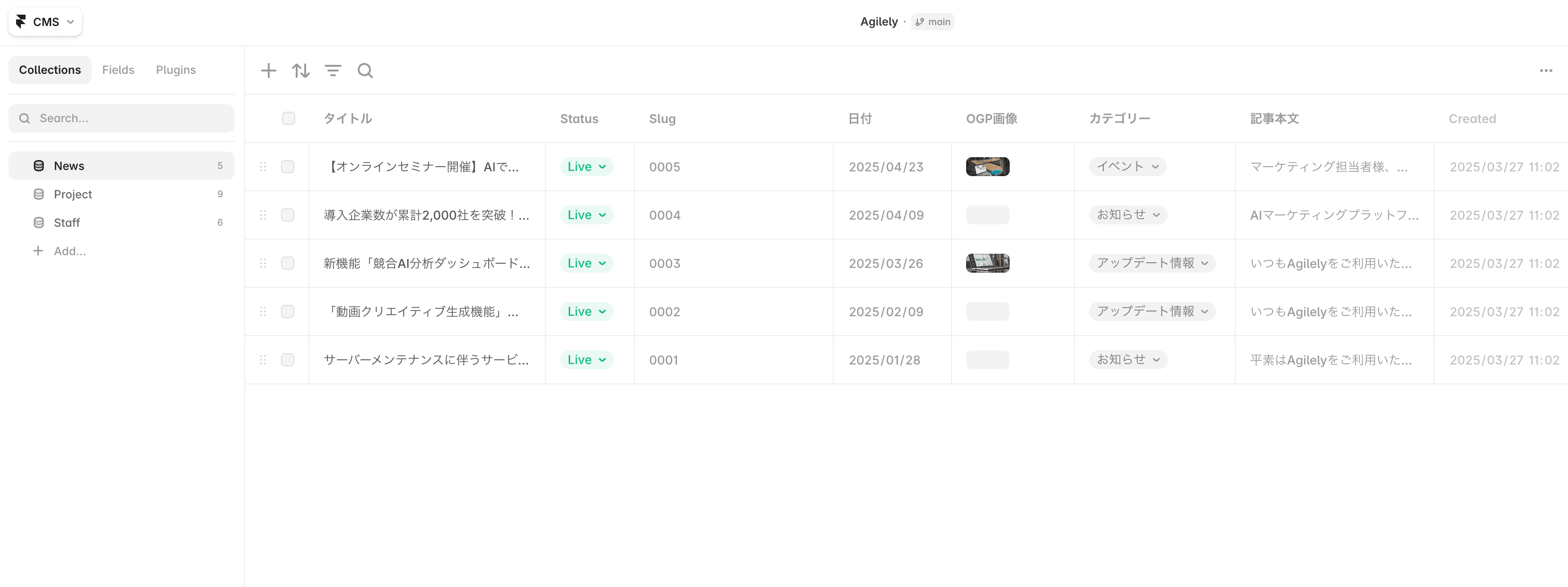Open Live status dropdown for row 0002
This screenshot has height=587, width=1568.
click(x=586, y=312)
